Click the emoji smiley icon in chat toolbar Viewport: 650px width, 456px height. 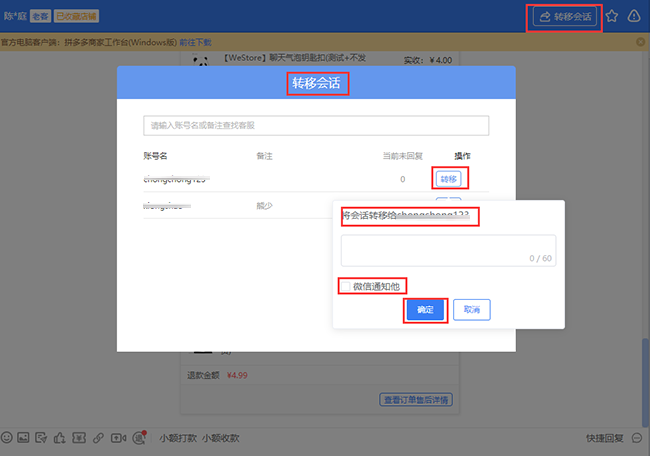[7, 438]
